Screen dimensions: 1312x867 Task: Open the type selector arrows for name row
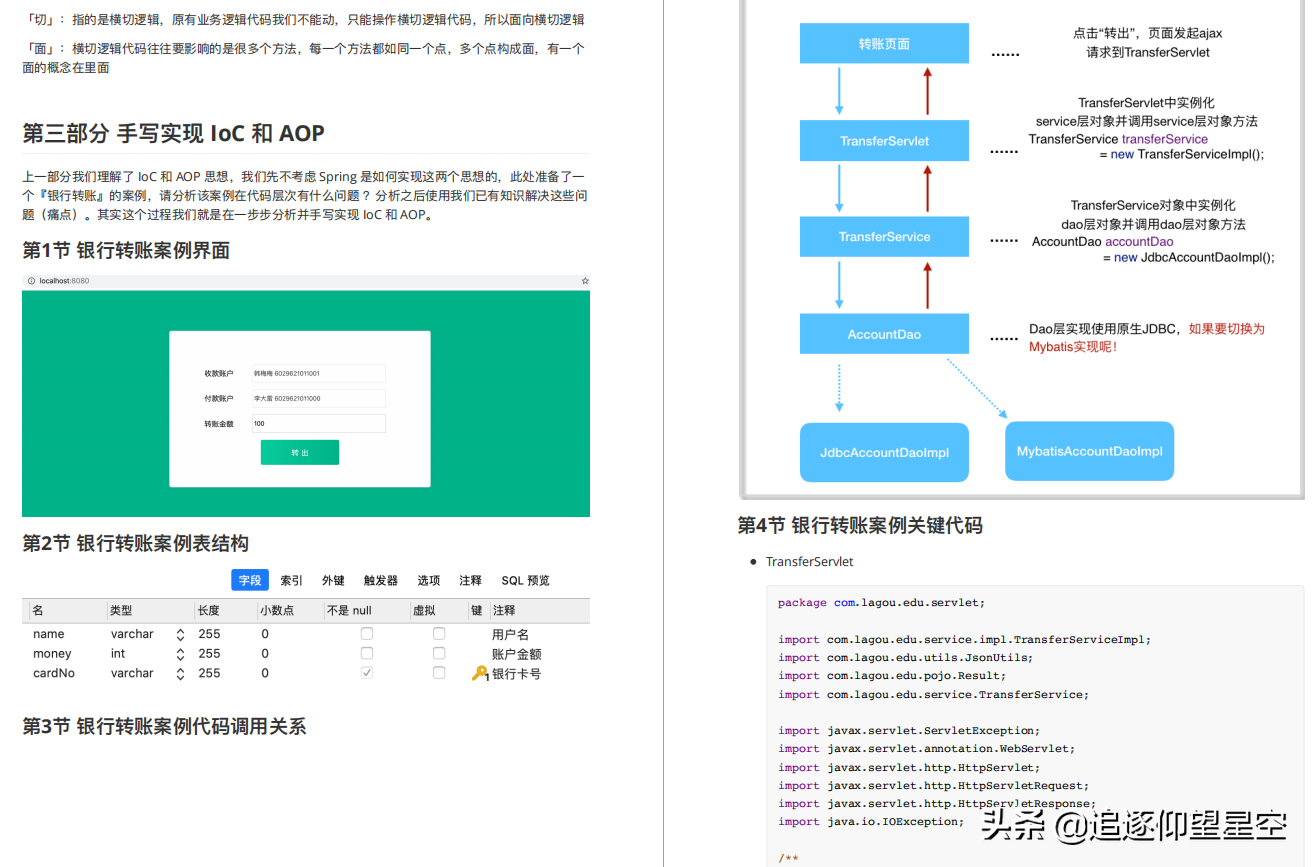click(x=180, y=634)
